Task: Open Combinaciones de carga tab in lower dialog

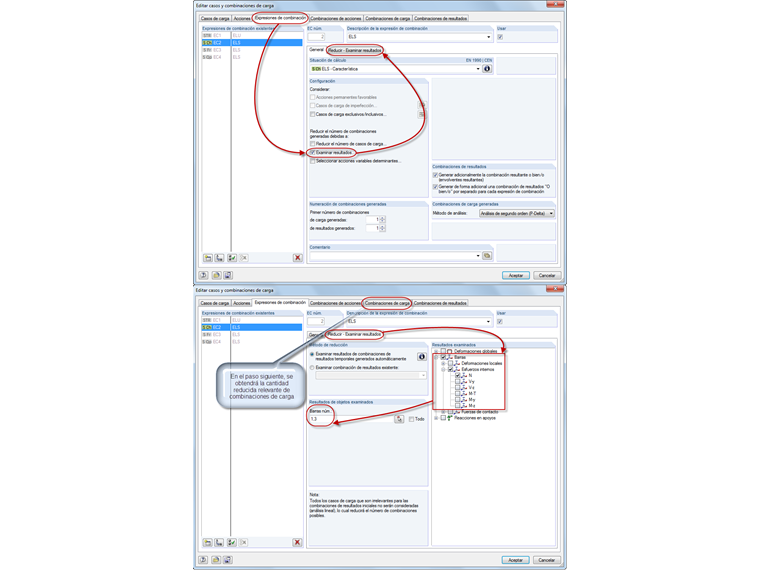Action: pyautogui.click(x=387, y=303)
